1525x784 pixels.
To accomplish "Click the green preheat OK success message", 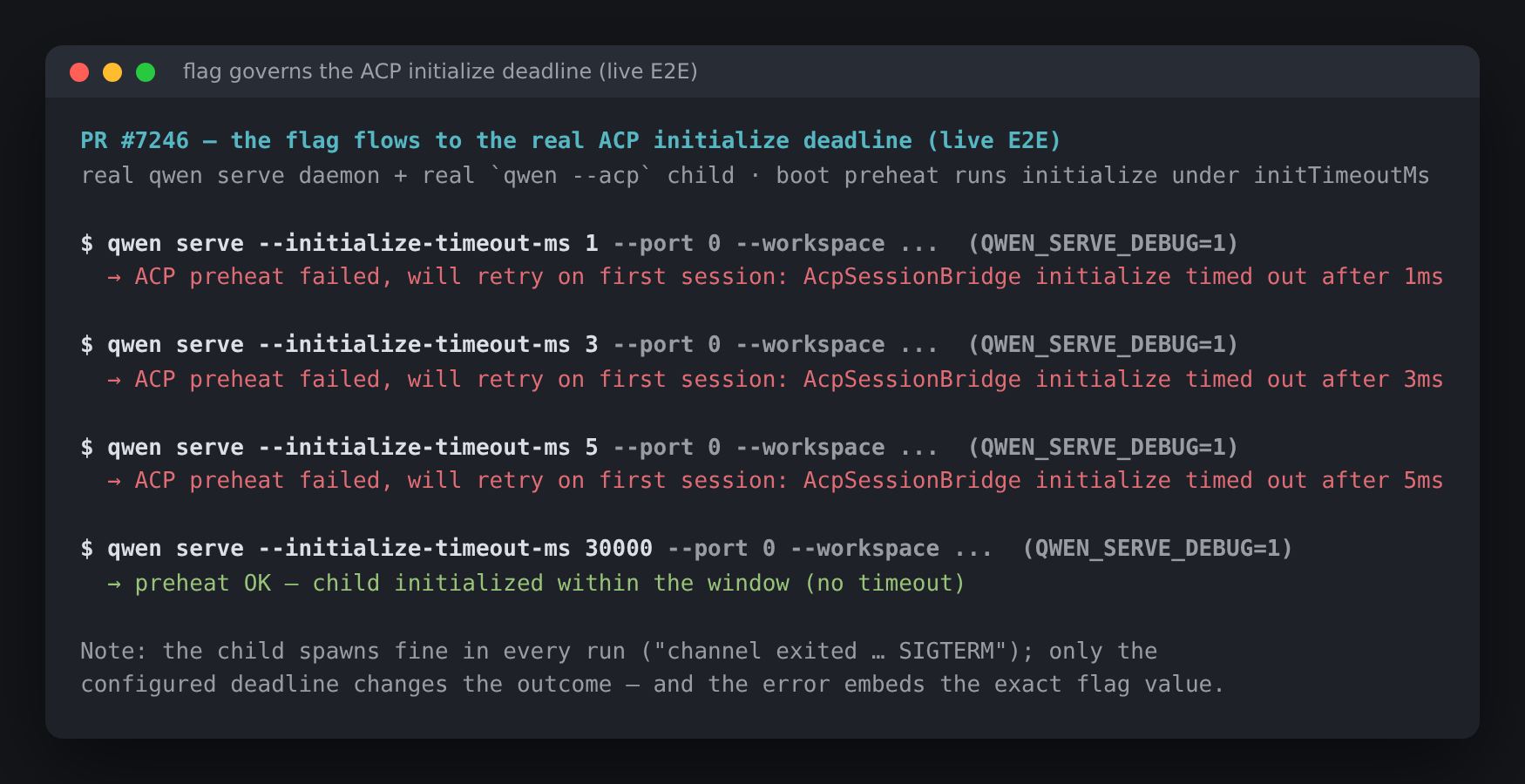I will point(550,583).
